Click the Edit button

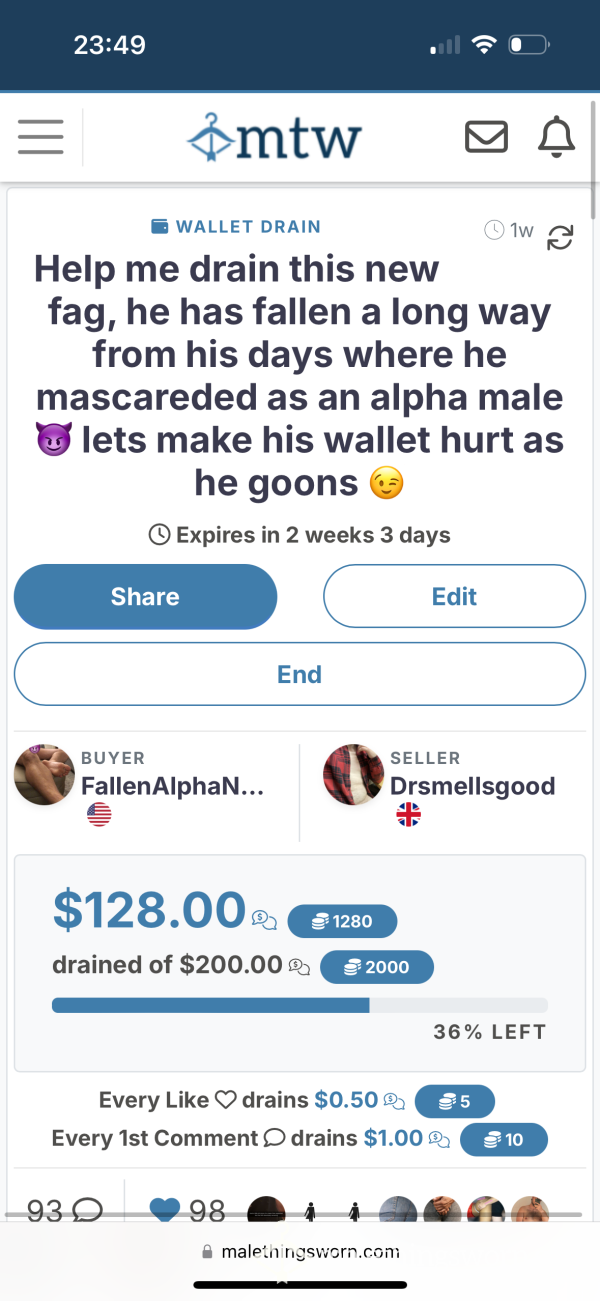click(x=454, y=597)
